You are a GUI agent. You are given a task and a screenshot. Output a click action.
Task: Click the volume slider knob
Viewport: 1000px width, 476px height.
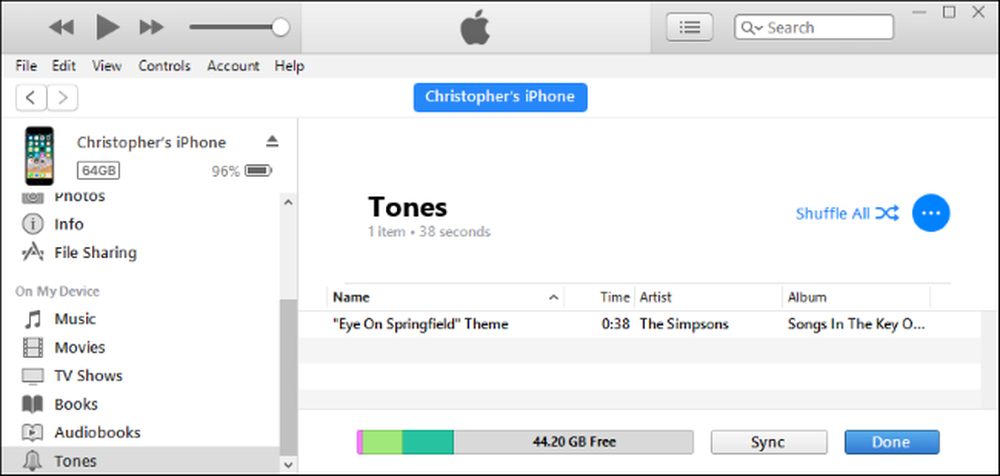280,27
